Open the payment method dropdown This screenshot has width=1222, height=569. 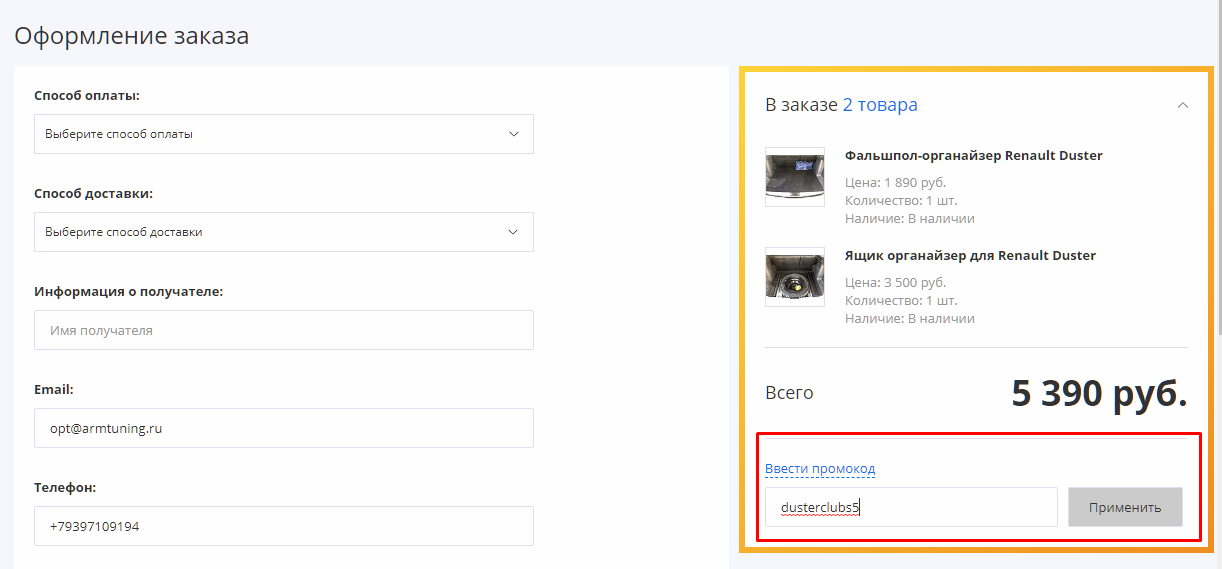click(x=284, y=134)
